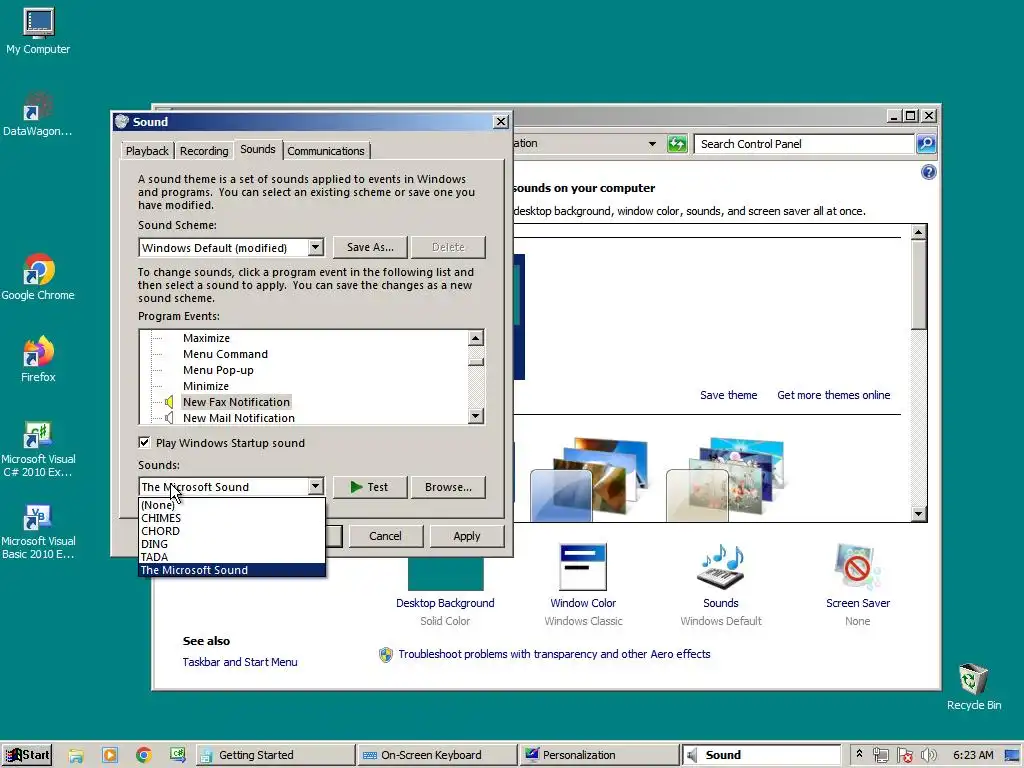The image size is (1024, 768).
Task: Click Get more themes online link
Action: click(833, 395)
